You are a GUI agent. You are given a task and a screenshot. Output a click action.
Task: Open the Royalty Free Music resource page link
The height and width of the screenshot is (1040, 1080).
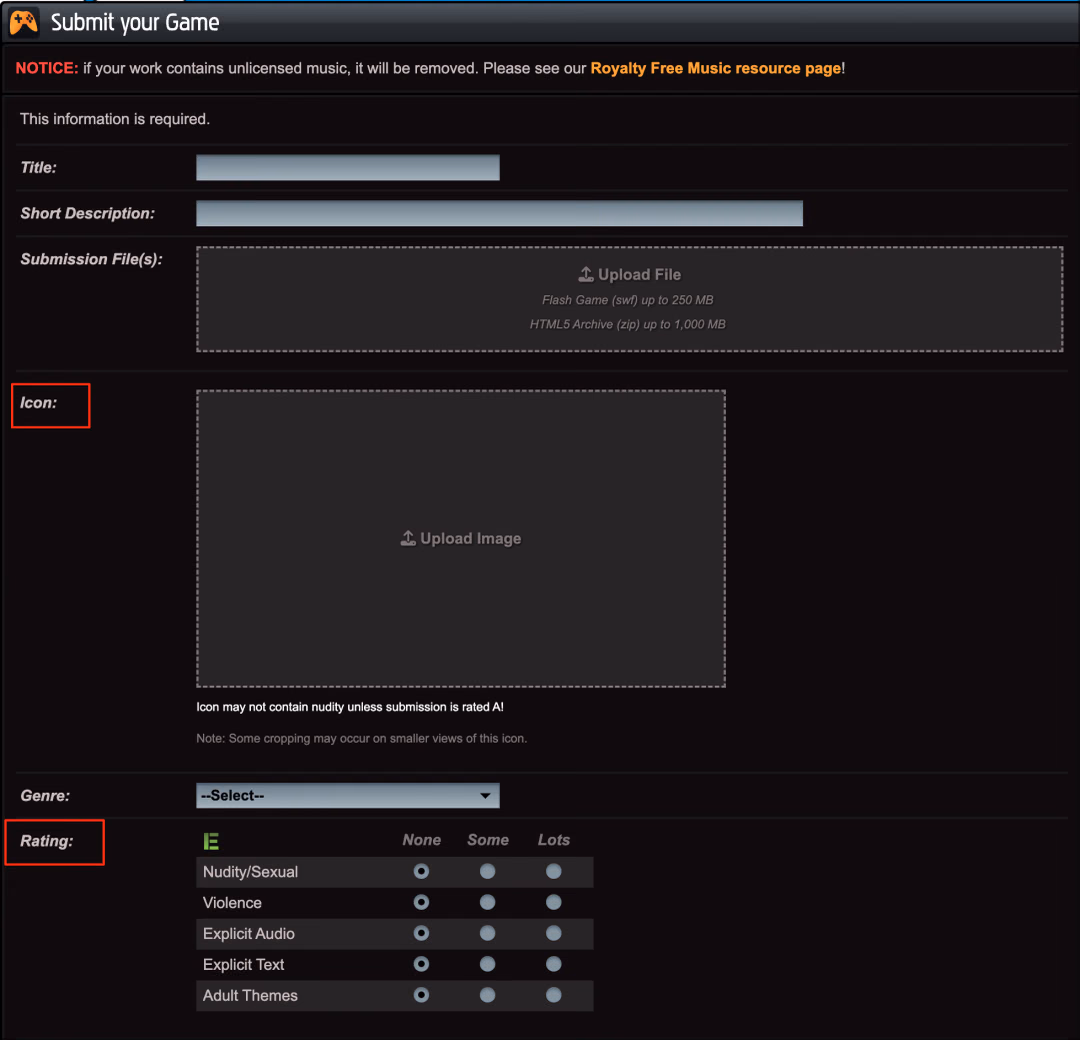(x=716, y=68)
